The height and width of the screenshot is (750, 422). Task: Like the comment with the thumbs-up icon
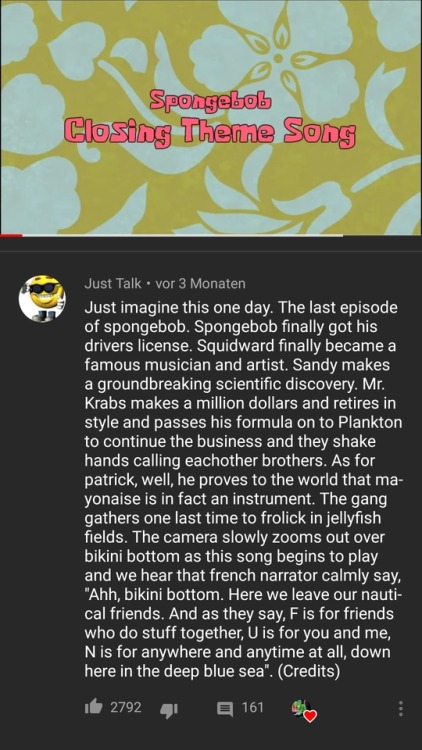tap(95, 707)
